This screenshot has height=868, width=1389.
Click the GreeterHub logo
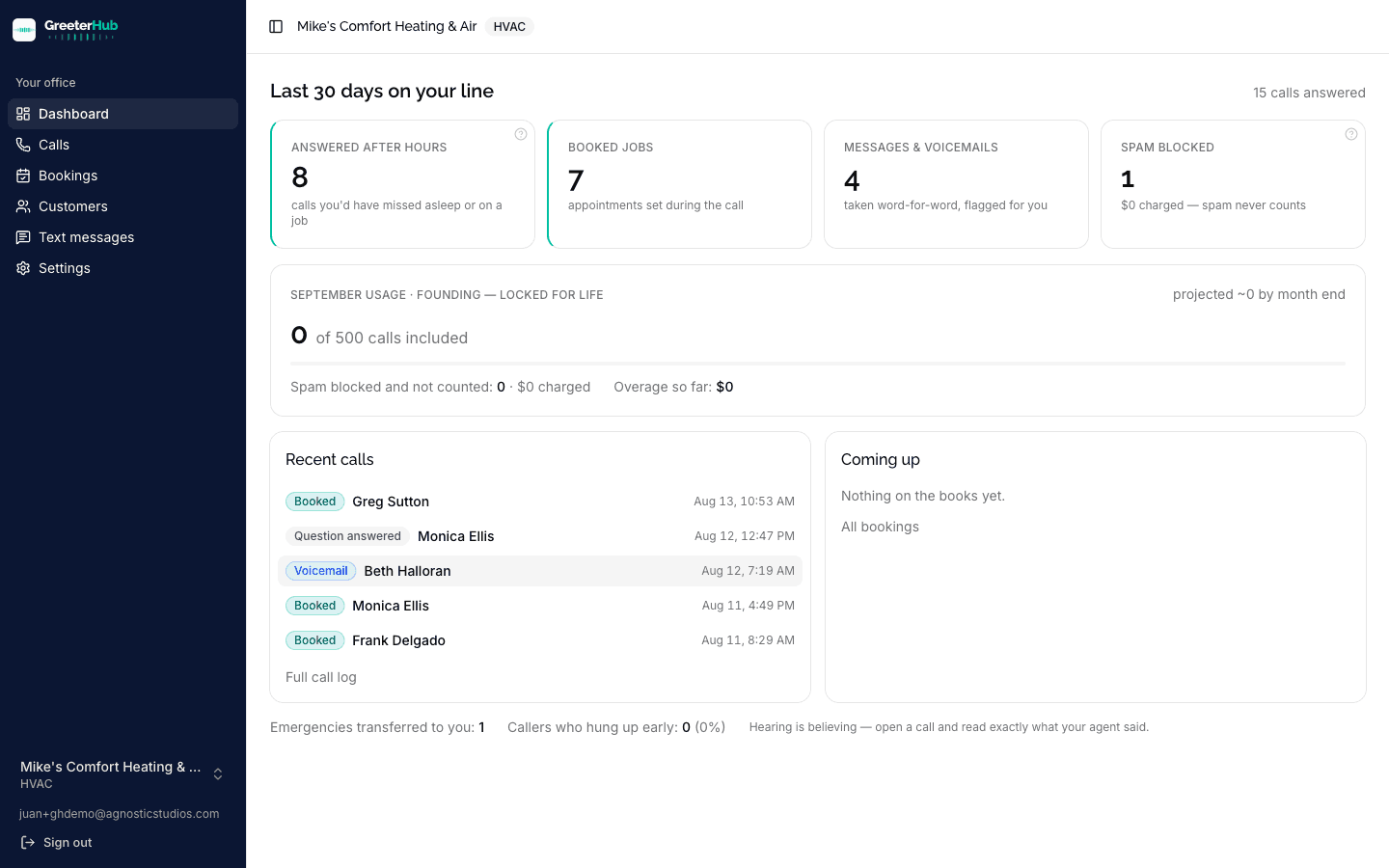tap(66, 30)
